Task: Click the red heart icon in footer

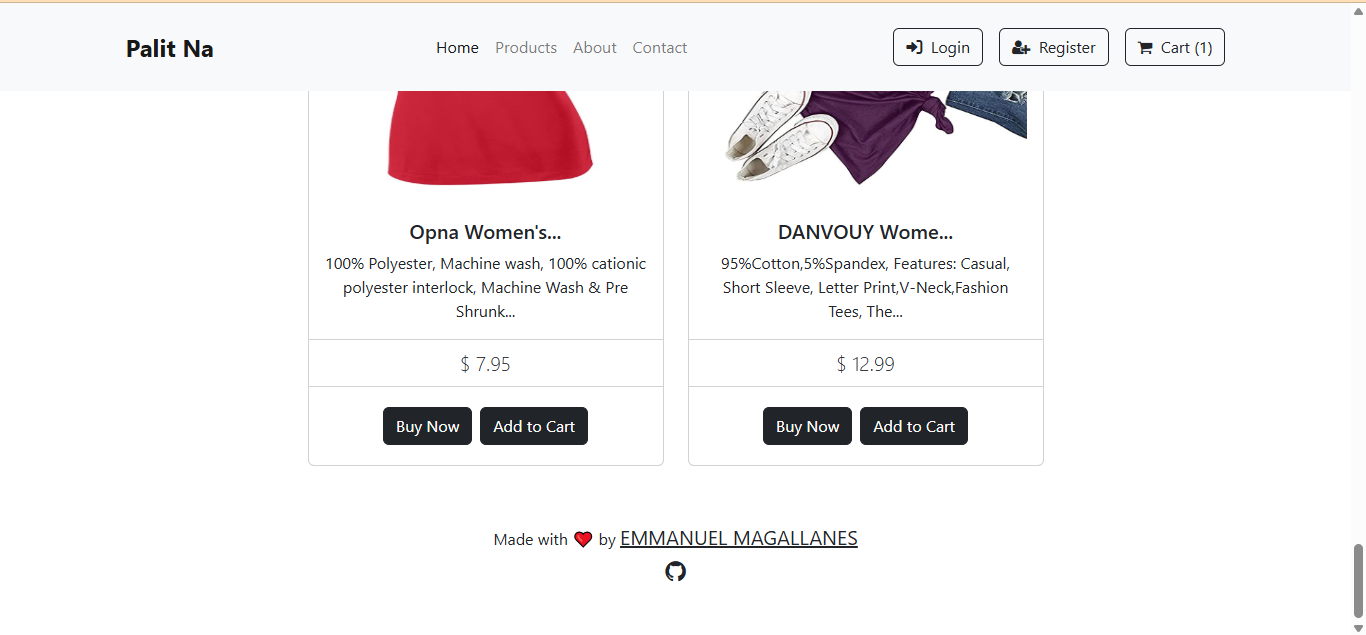Action: pyautogui.click(x=583, y=539)
